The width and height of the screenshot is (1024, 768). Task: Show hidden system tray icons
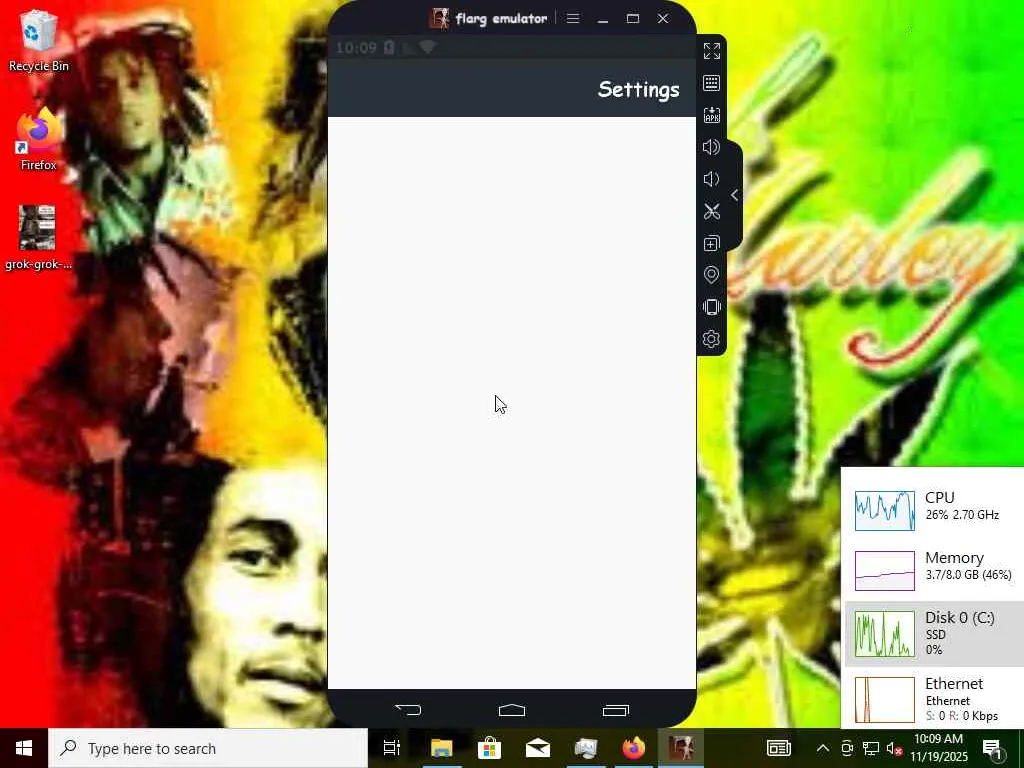click(x=823, y=748)
